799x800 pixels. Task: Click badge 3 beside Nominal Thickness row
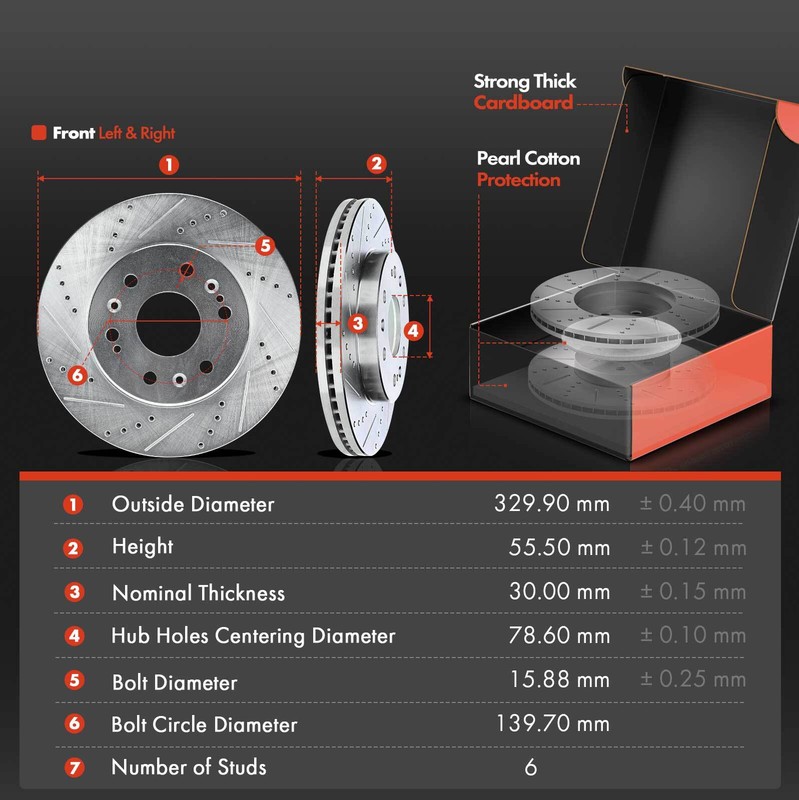(x=74, y=592)
